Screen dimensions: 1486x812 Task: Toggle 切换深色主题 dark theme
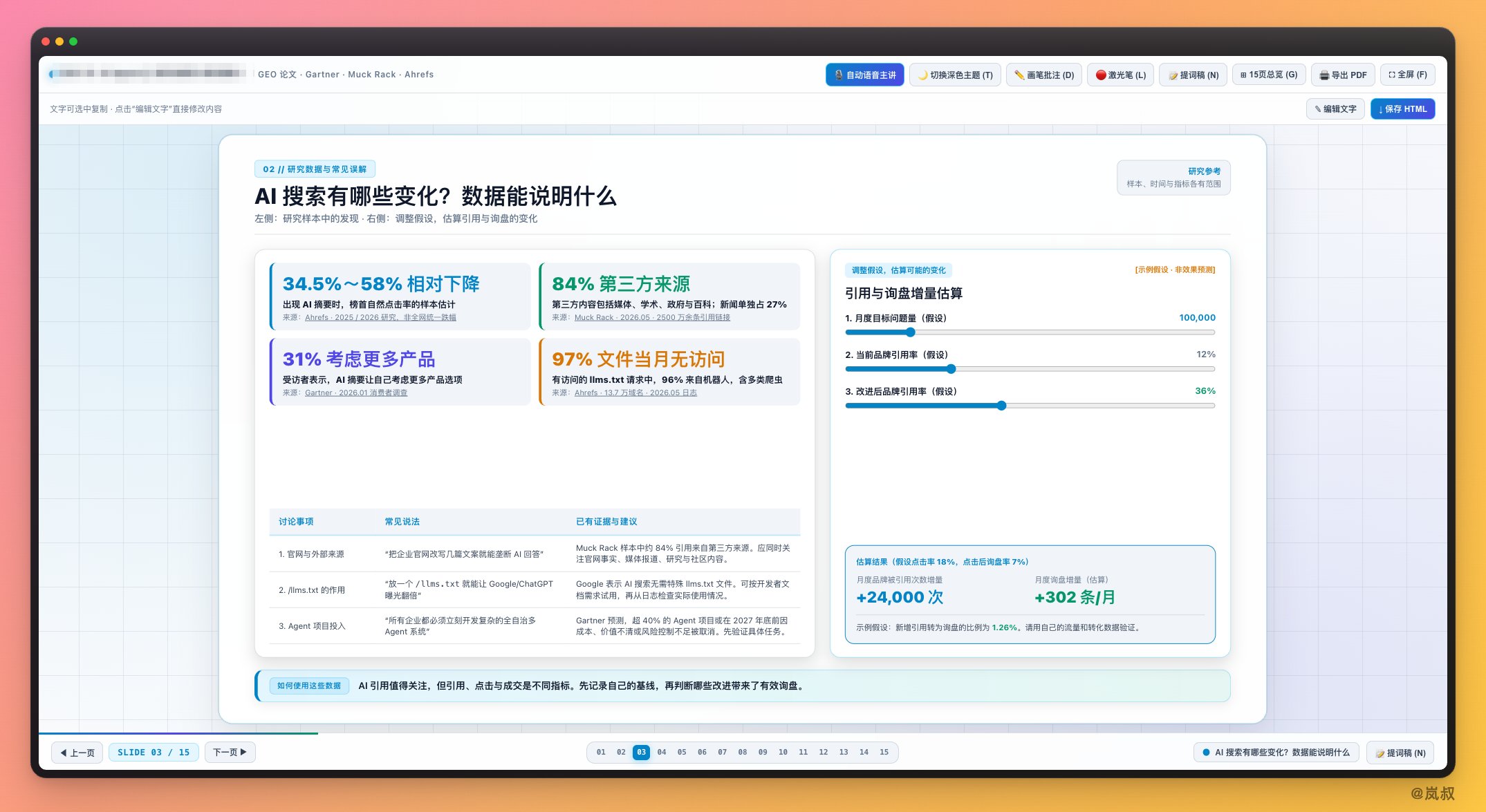955,75
